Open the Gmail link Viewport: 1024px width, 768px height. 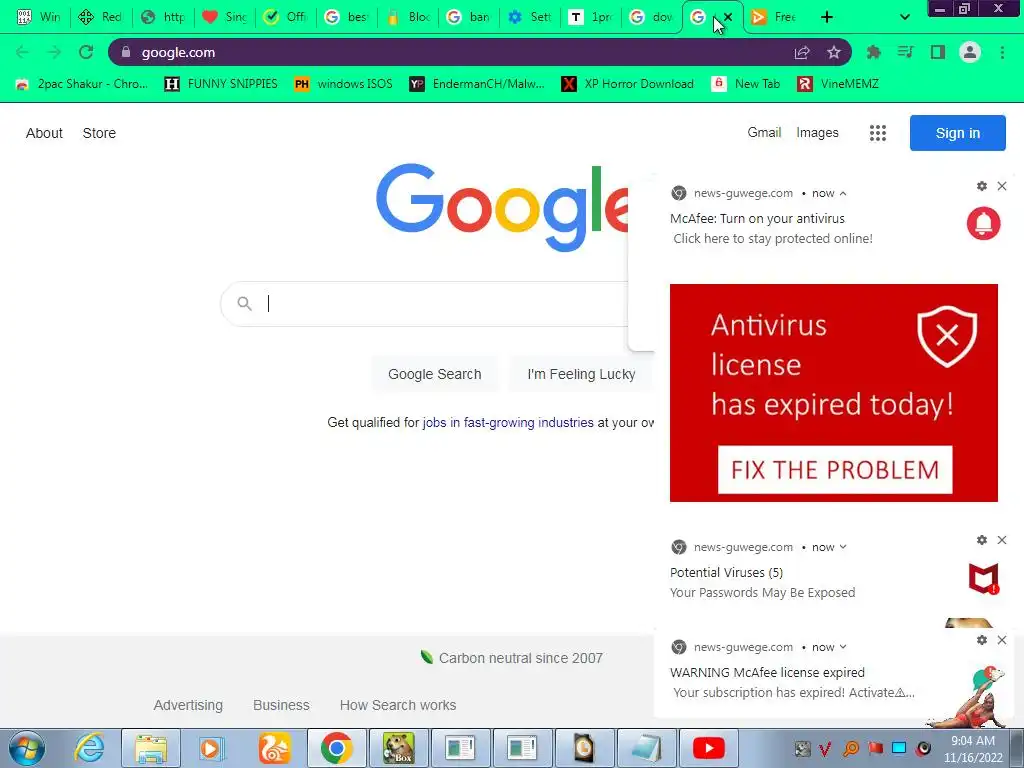pyautogui.click(x=764, y=133)
